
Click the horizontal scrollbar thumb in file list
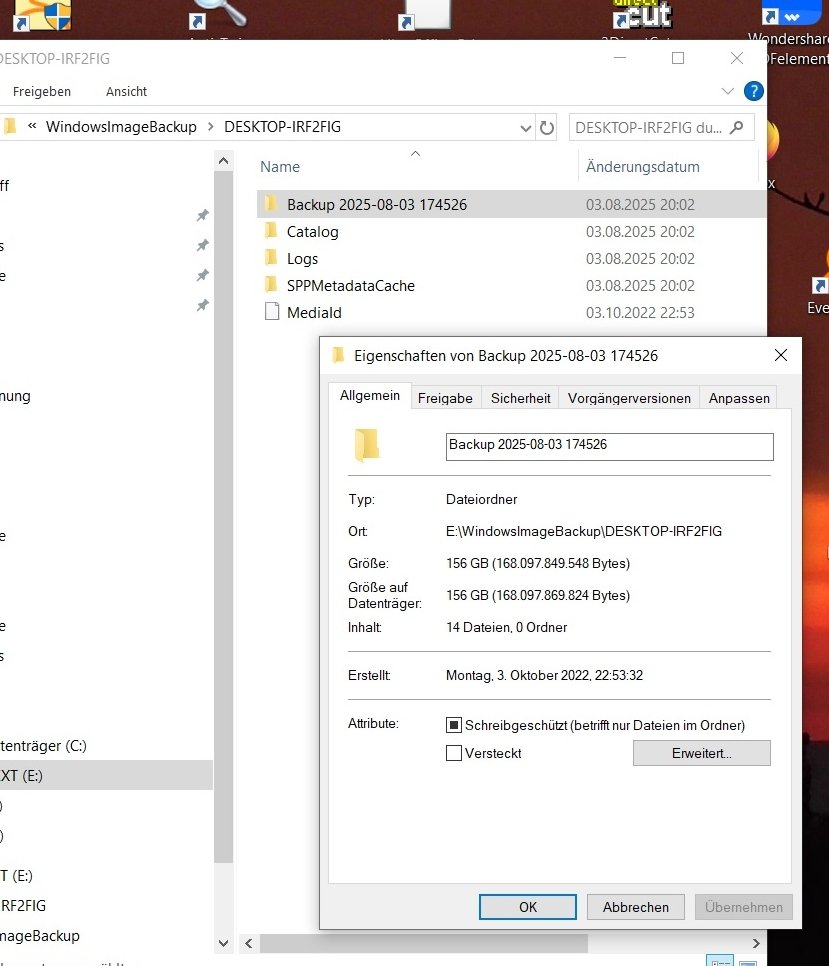coord(424,943)
